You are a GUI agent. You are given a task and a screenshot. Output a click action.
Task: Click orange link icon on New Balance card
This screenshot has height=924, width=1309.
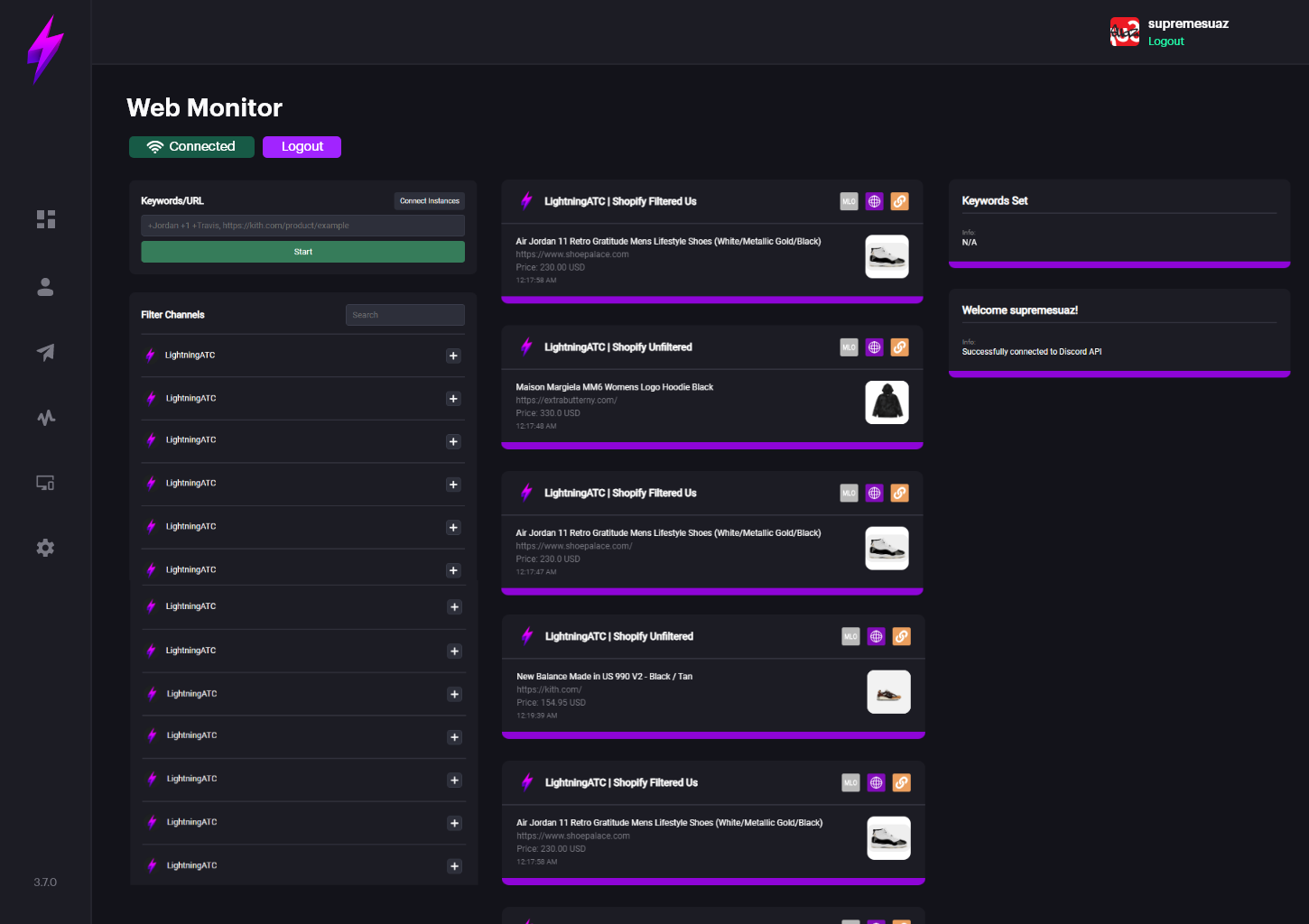pyautogui.click(x=902, y=637)
